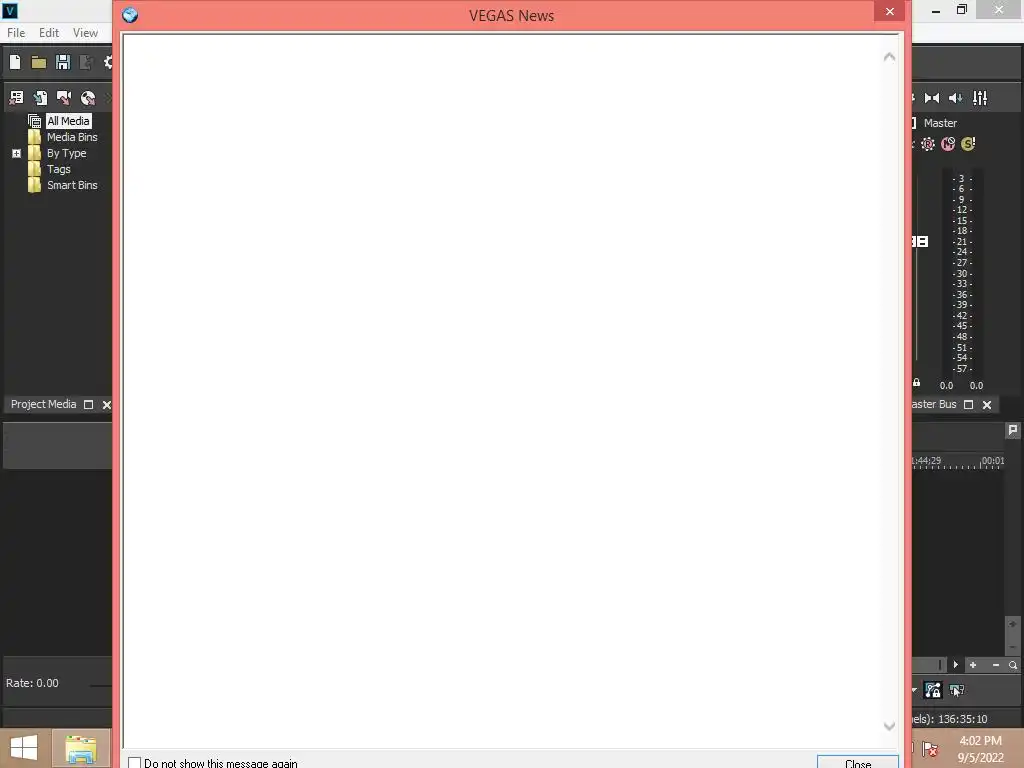Select the Smart Bins folder
The image size is (1024, 768).
click(72, 185)
